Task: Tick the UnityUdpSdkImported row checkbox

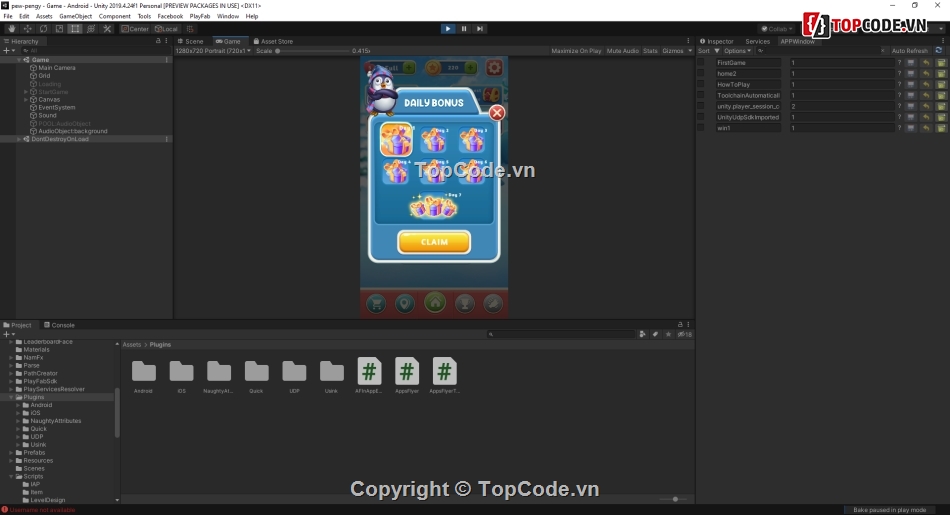Action: coord(701,117)
